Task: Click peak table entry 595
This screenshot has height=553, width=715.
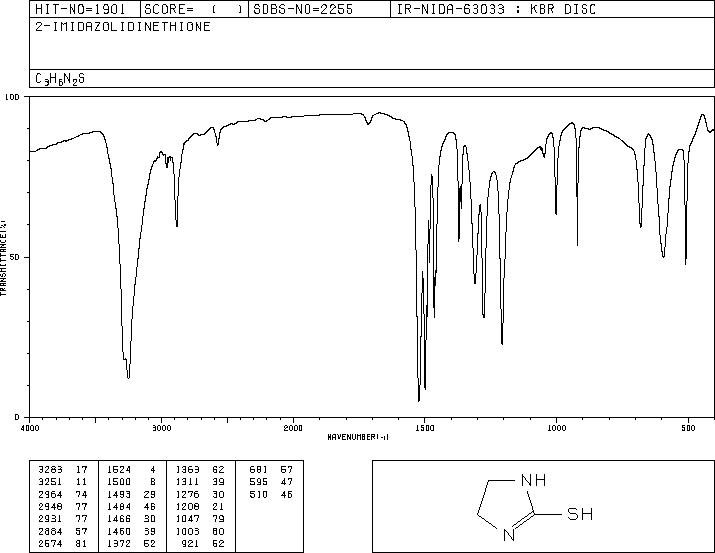Action: [x=259, y=482]
